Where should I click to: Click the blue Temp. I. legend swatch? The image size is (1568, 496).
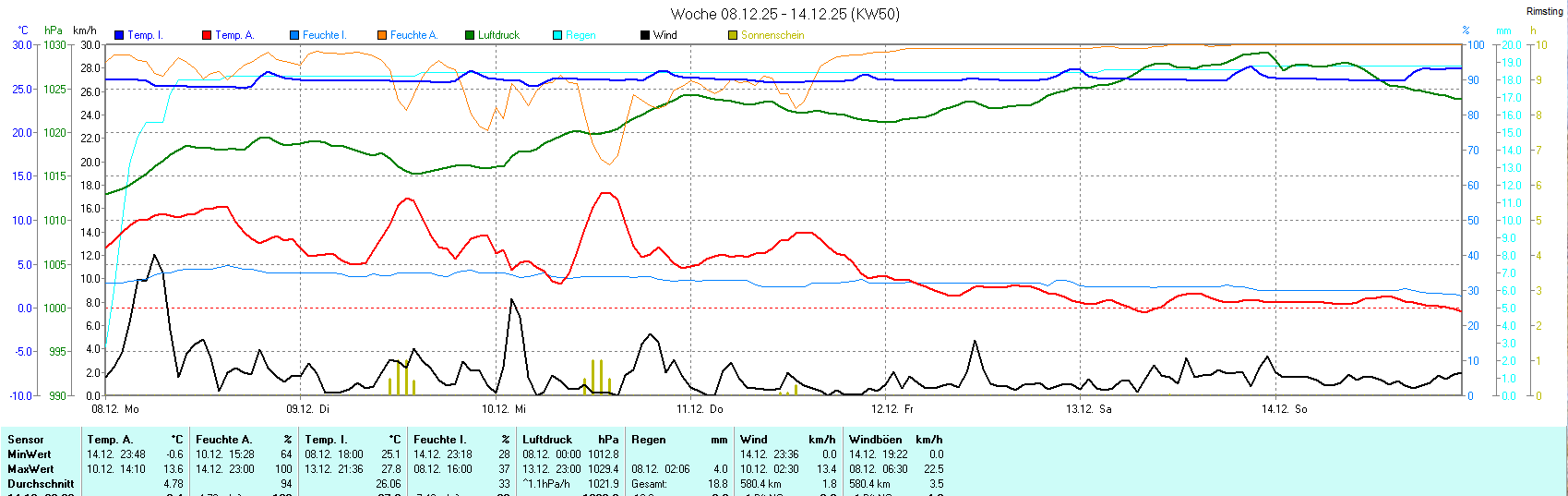click(x=119, y=35)
